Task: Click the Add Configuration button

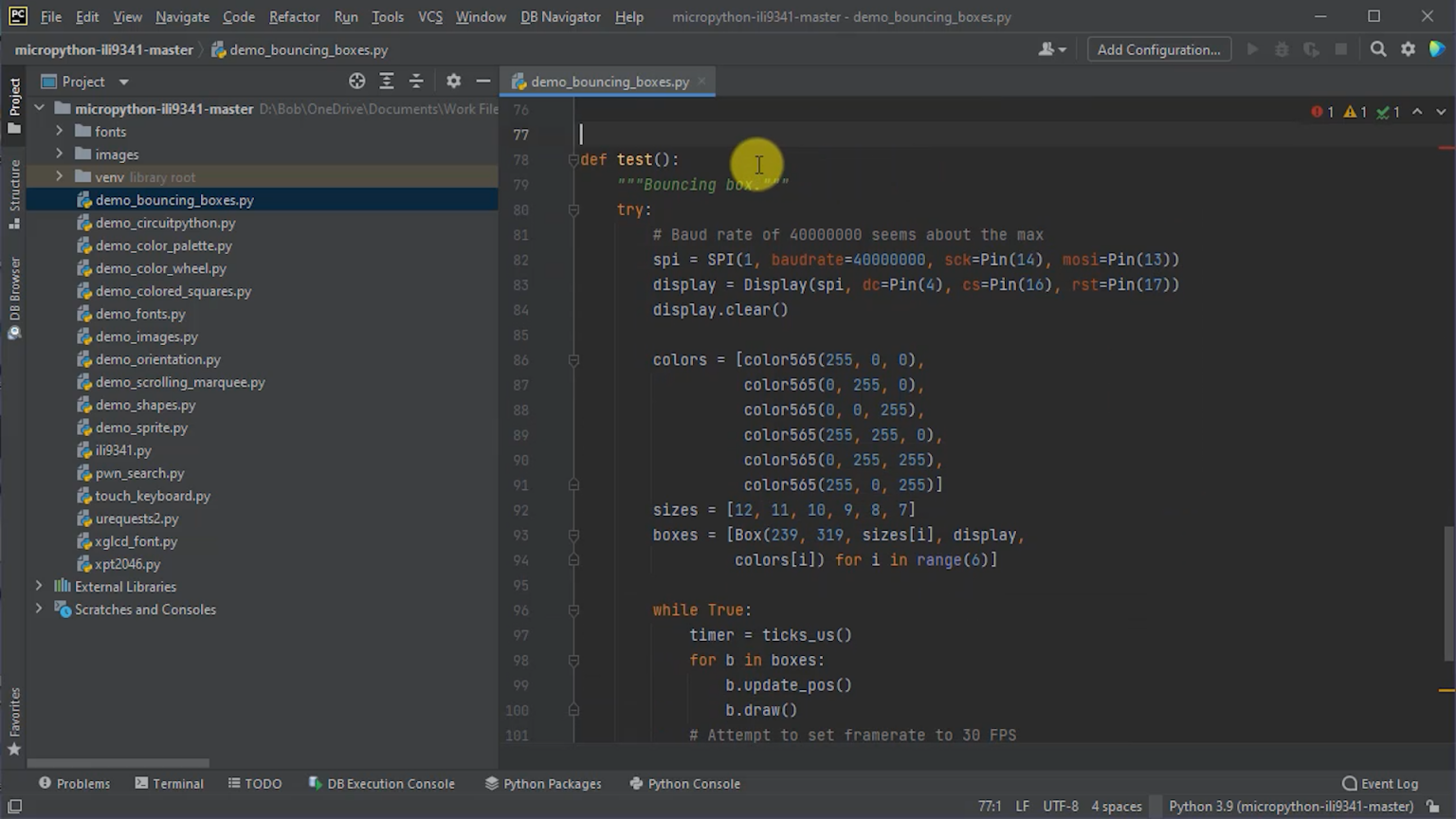Action: point(1158,49)
